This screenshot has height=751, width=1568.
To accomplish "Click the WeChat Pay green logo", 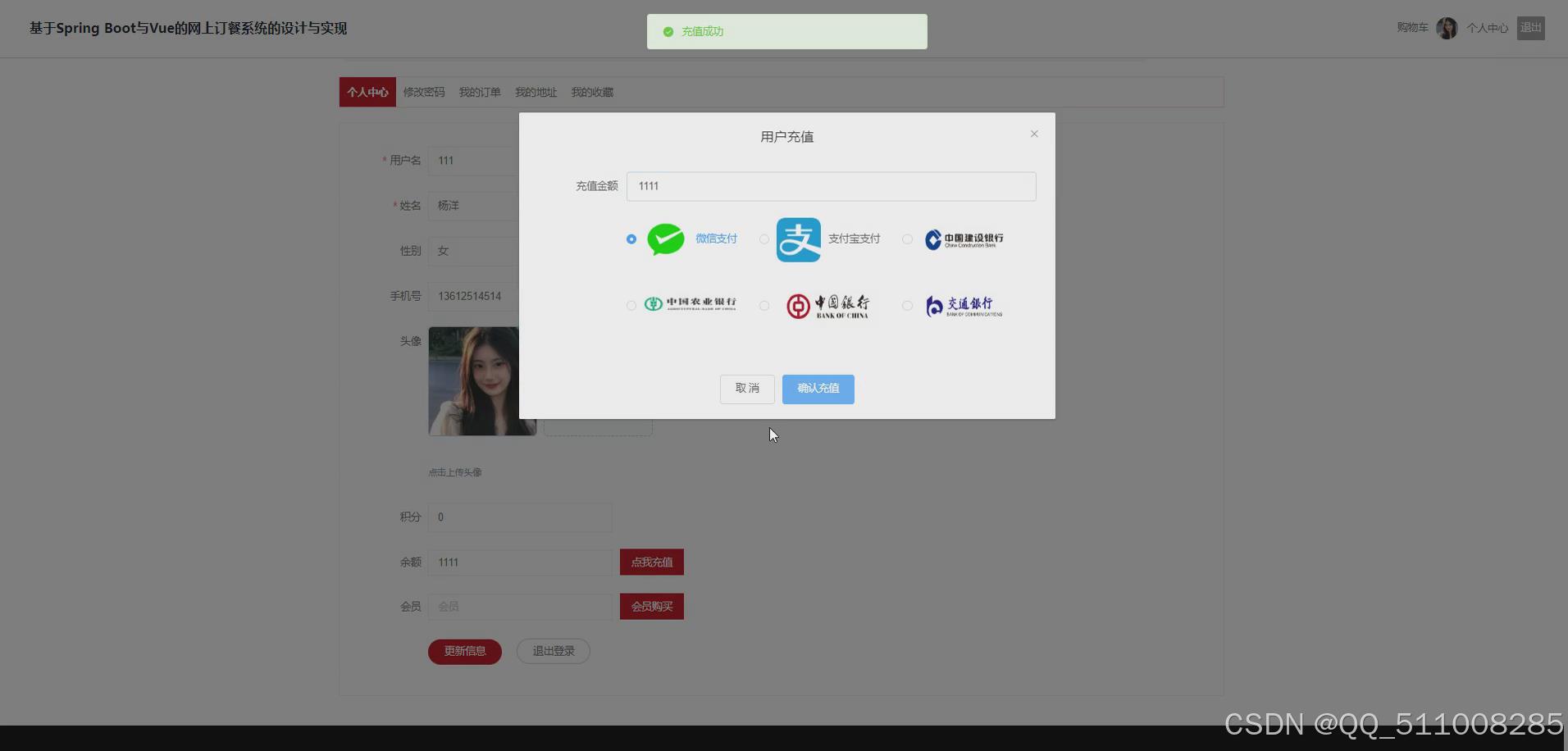I will point(666,239).
